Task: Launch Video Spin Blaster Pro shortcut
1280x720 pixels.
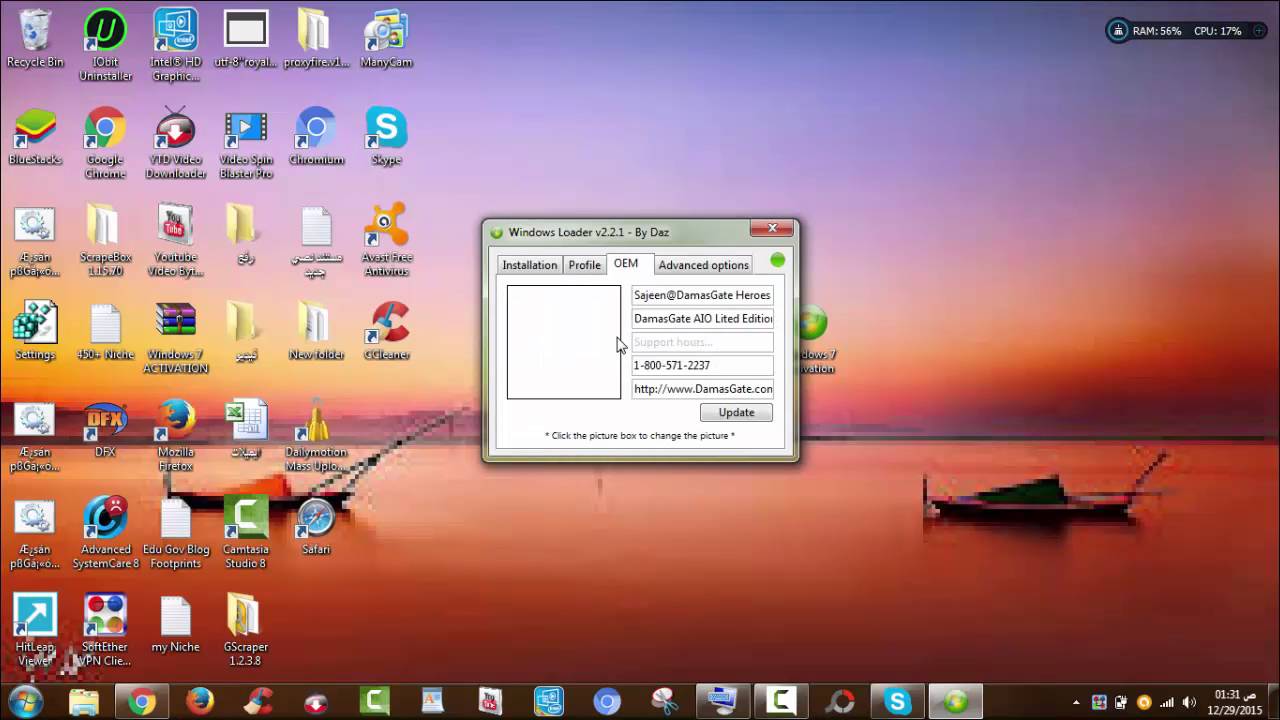Action: point(246,143)
